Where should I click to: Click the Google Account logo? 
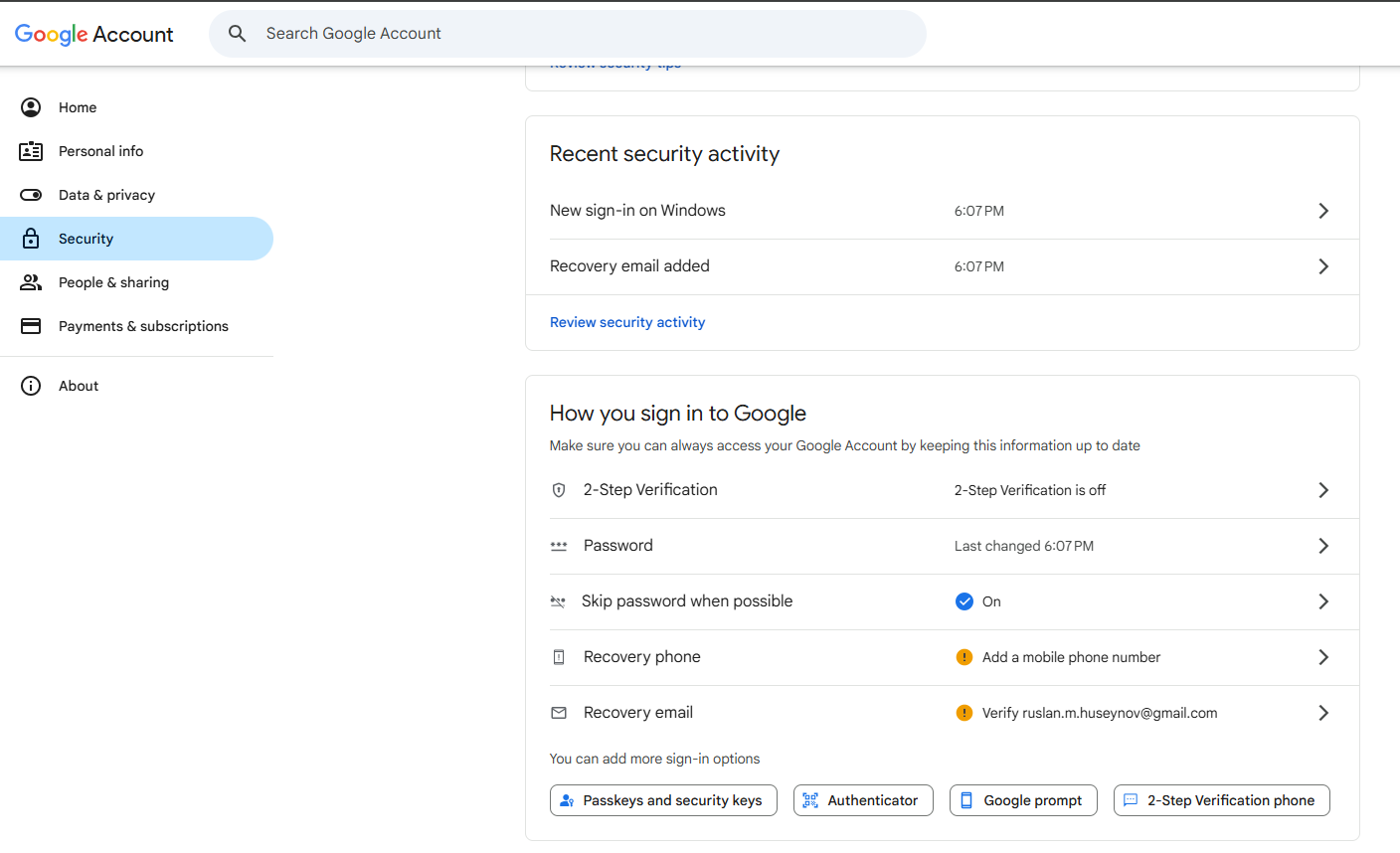click(x=93, y=34)
